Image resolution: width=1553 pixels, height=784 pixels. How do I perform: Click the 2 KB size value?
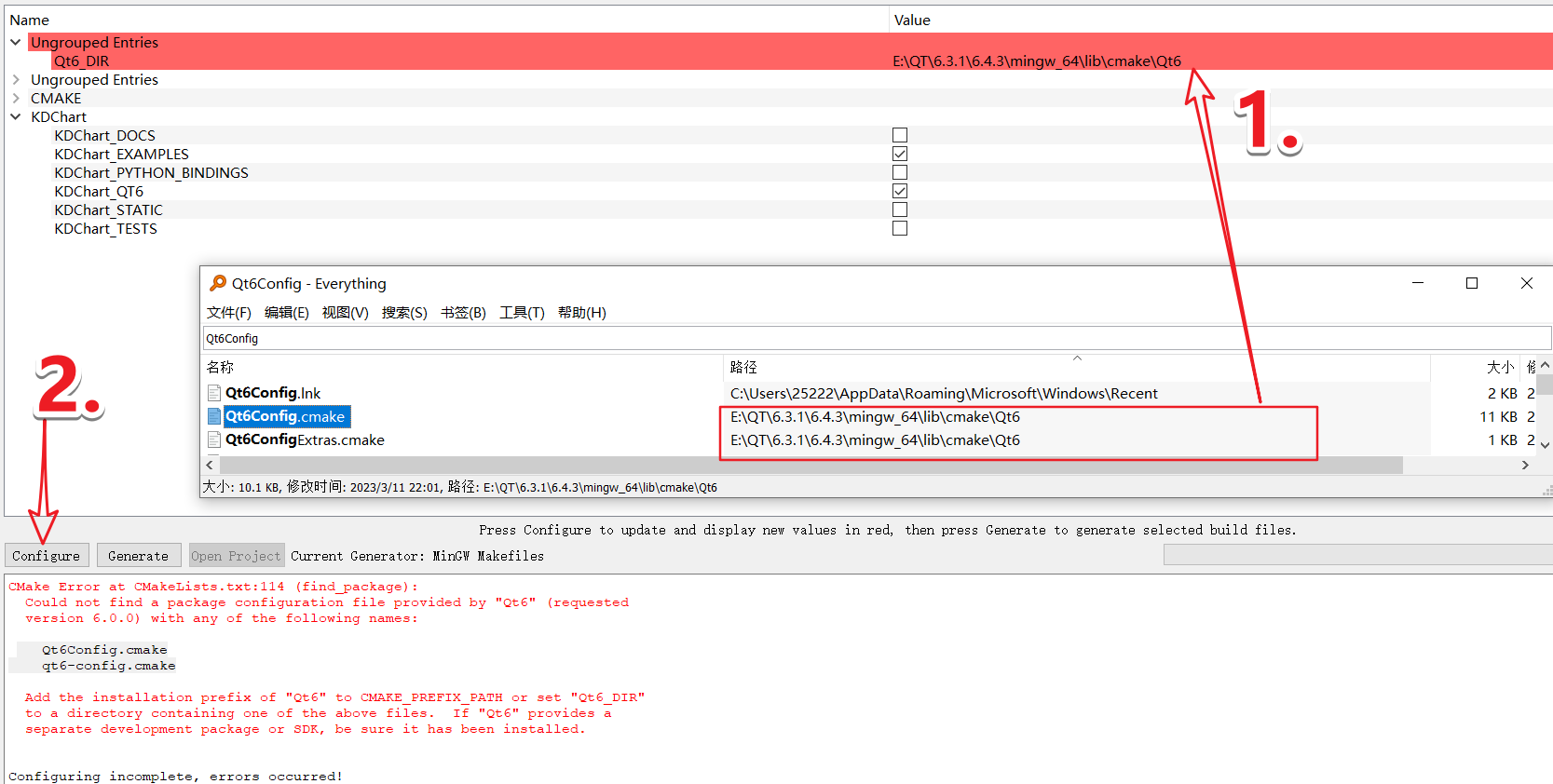(x=1502, y=393)
